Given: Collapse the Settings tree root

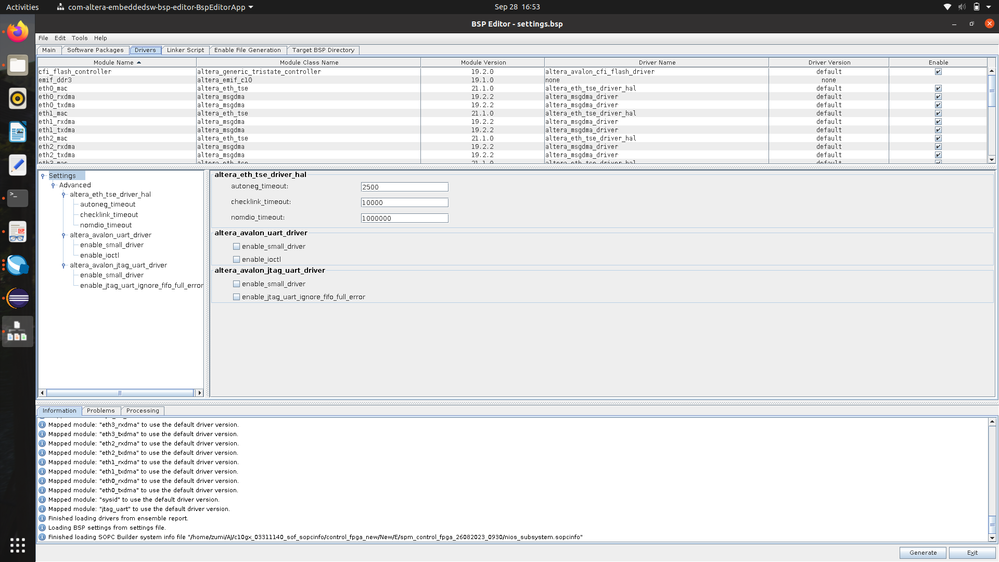Looking at the screenshot, I should (43, 176).
